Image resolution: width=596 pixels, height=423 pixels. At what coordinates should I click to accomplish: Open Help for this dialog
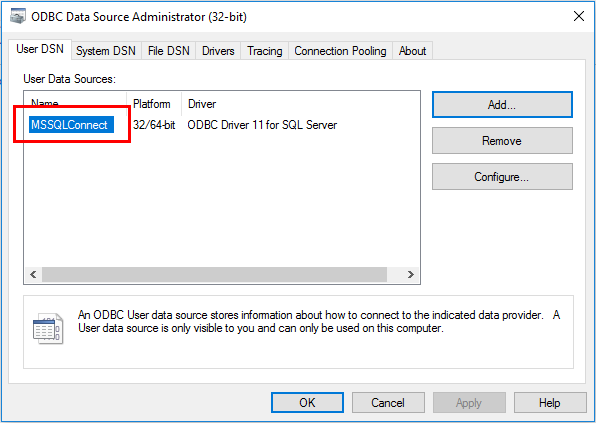pyautogui.click(x=550, y=402)
